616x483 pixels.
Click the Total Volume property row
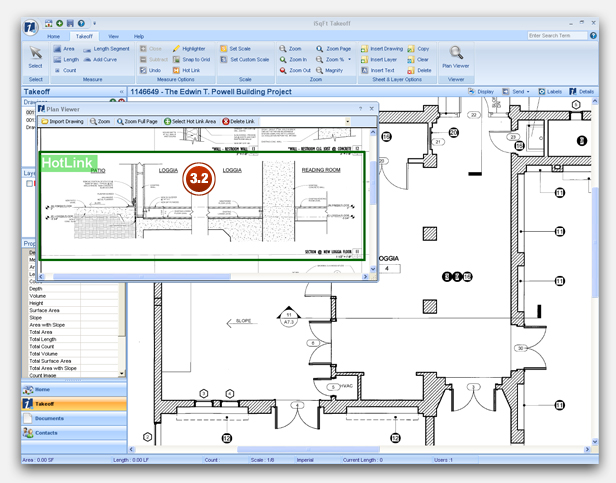pos(73,354)
